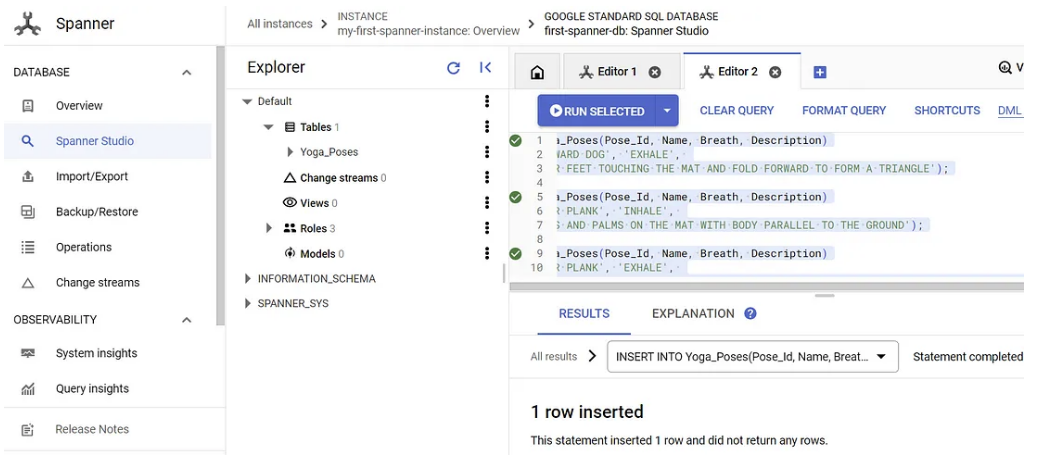Collapse the Explorer panel with arrow icon
Screen dimensions: 1055x475
[x=485, y=68]
